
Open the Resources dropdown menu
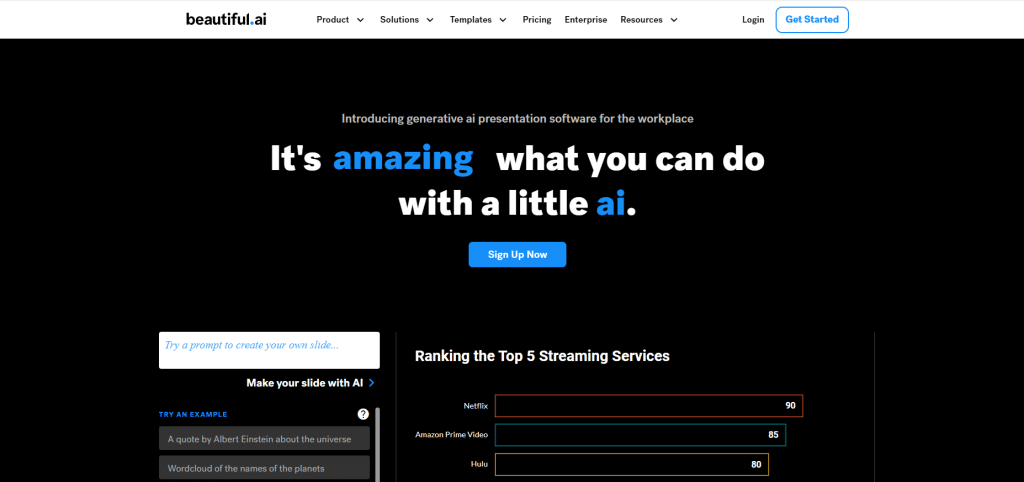[648, 20]
